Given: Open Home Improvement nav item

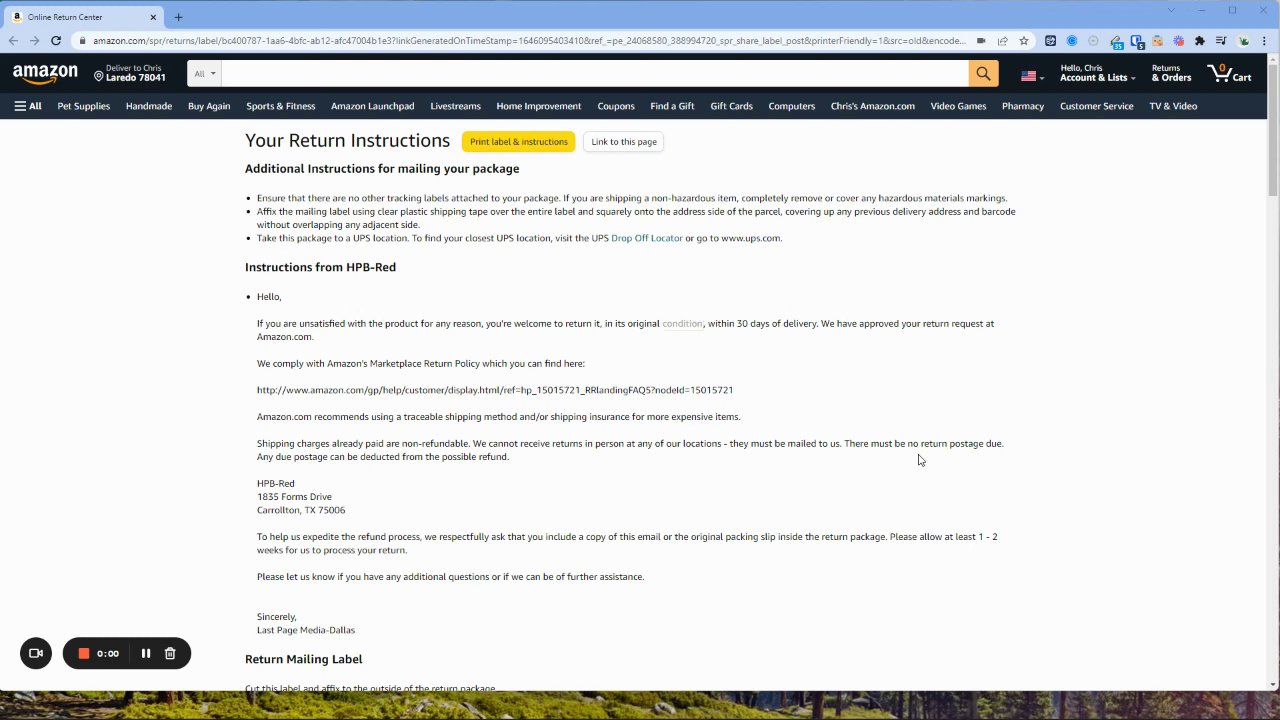Looking at the screenshot, I should (x=539, y=106).
